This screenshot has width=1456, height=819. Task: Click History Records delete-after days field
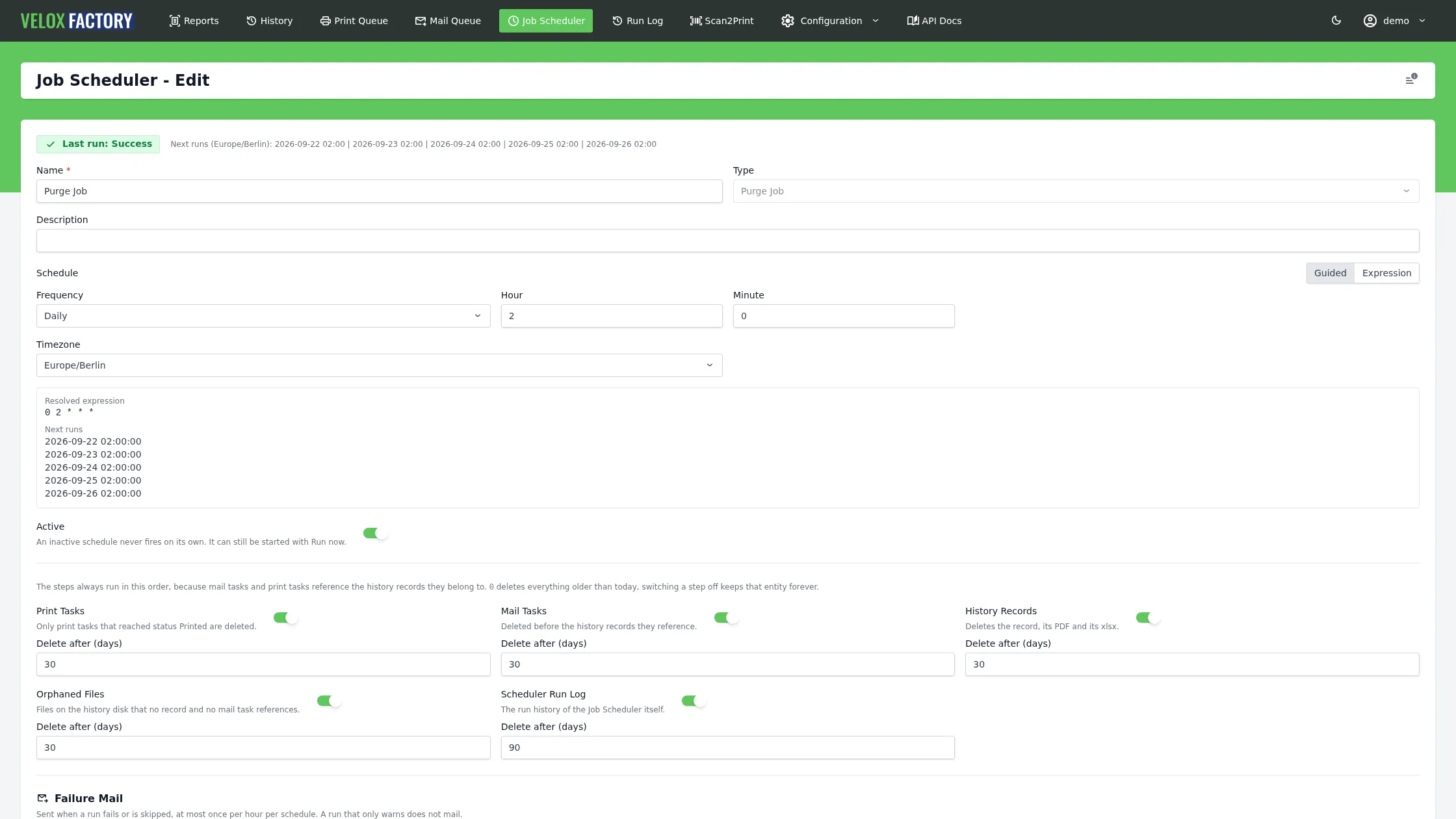coord(1192,664)
